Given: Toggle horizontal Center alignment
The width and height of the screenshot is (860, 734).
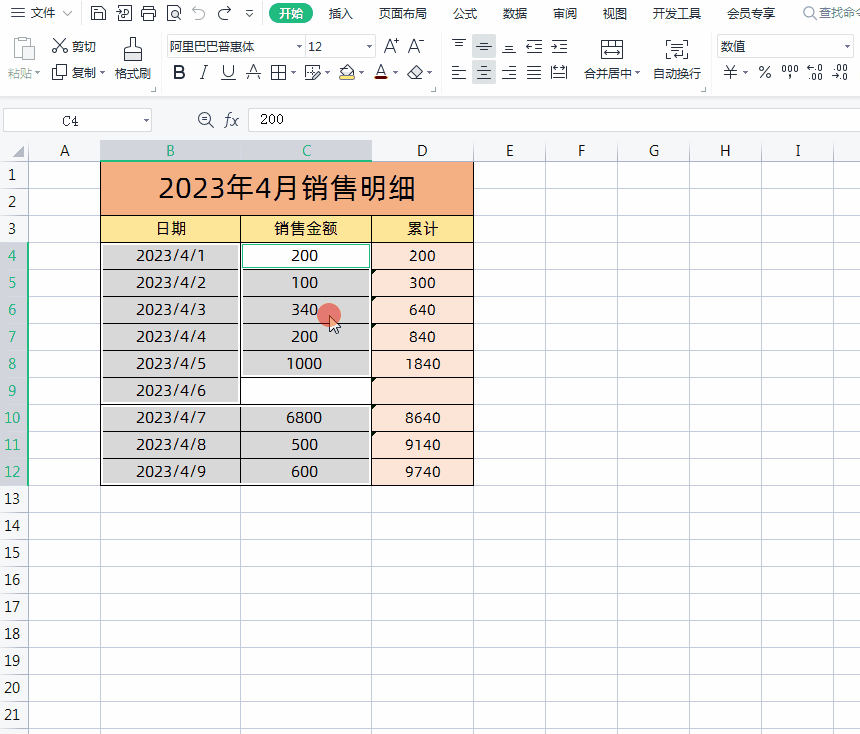Looking at the screenshot, I should point(484,72).
